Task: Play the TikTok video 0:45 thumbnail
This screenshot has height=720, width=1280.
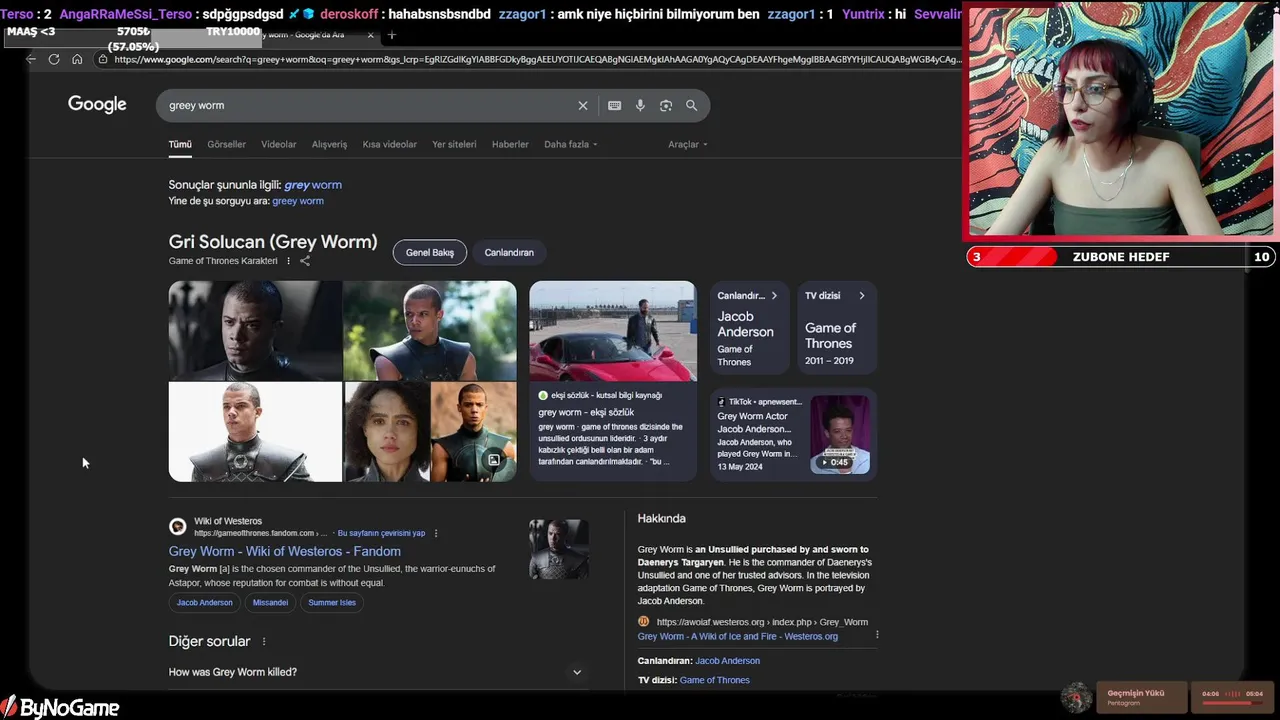Action: point(840,434)
